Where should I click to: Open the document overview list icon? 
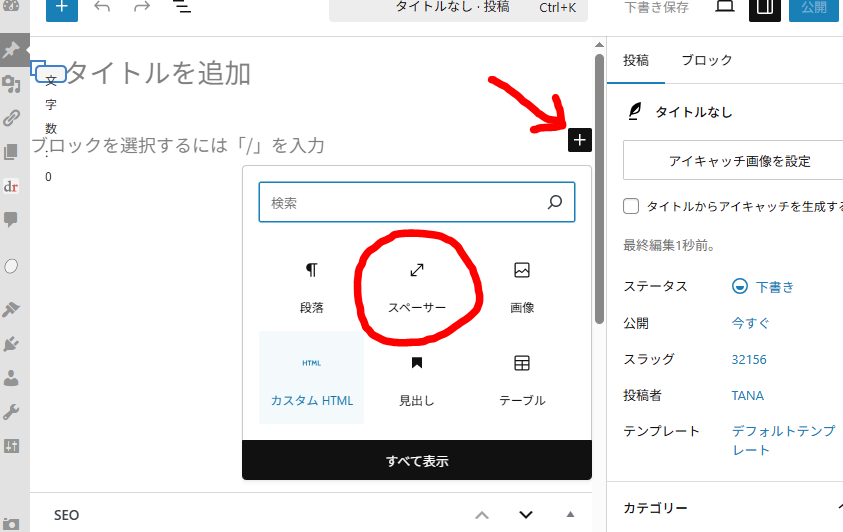pyautogui.click(x=182, y=8)
